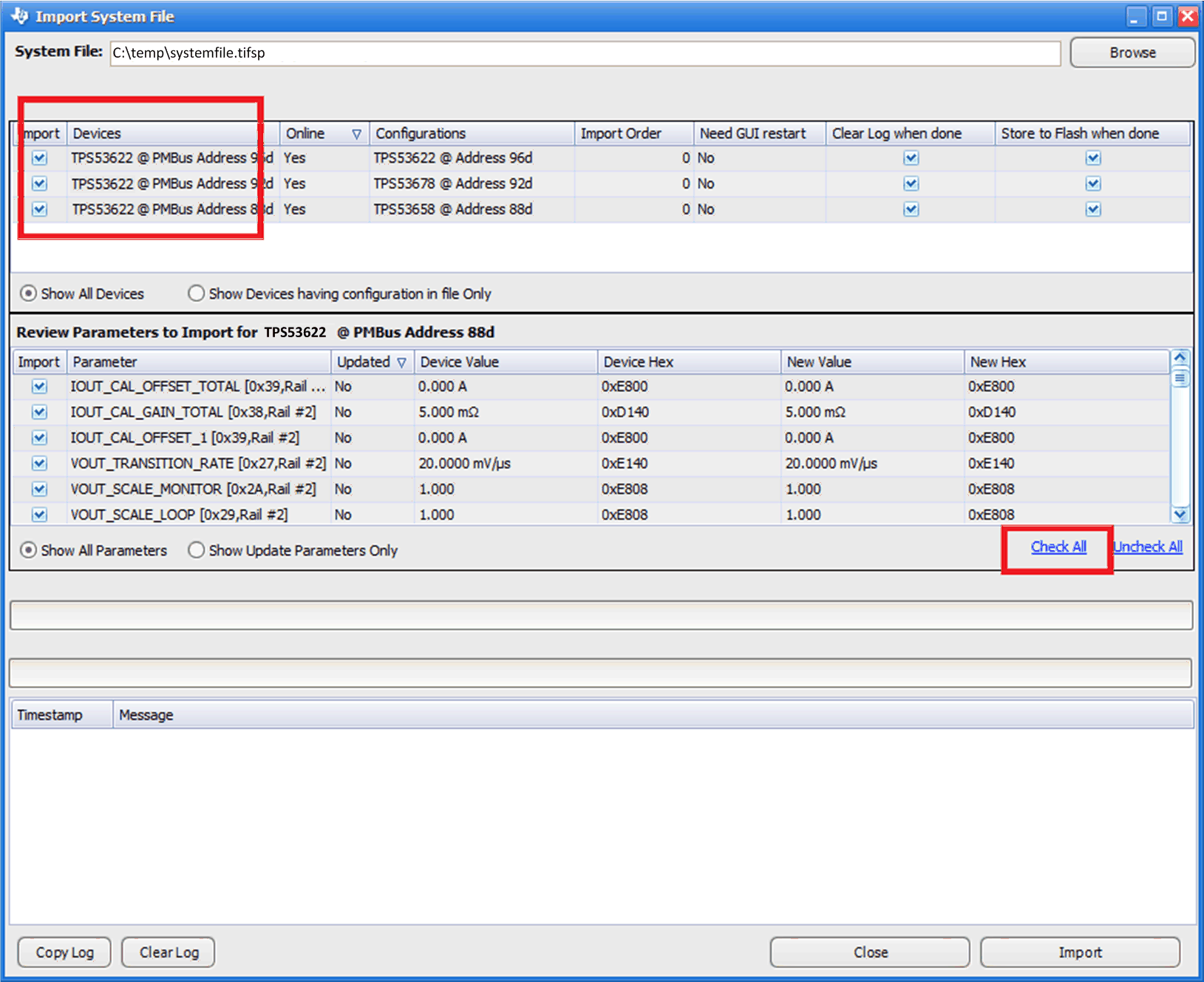Uncheck import for device at Address 96d

pos(40,158)
